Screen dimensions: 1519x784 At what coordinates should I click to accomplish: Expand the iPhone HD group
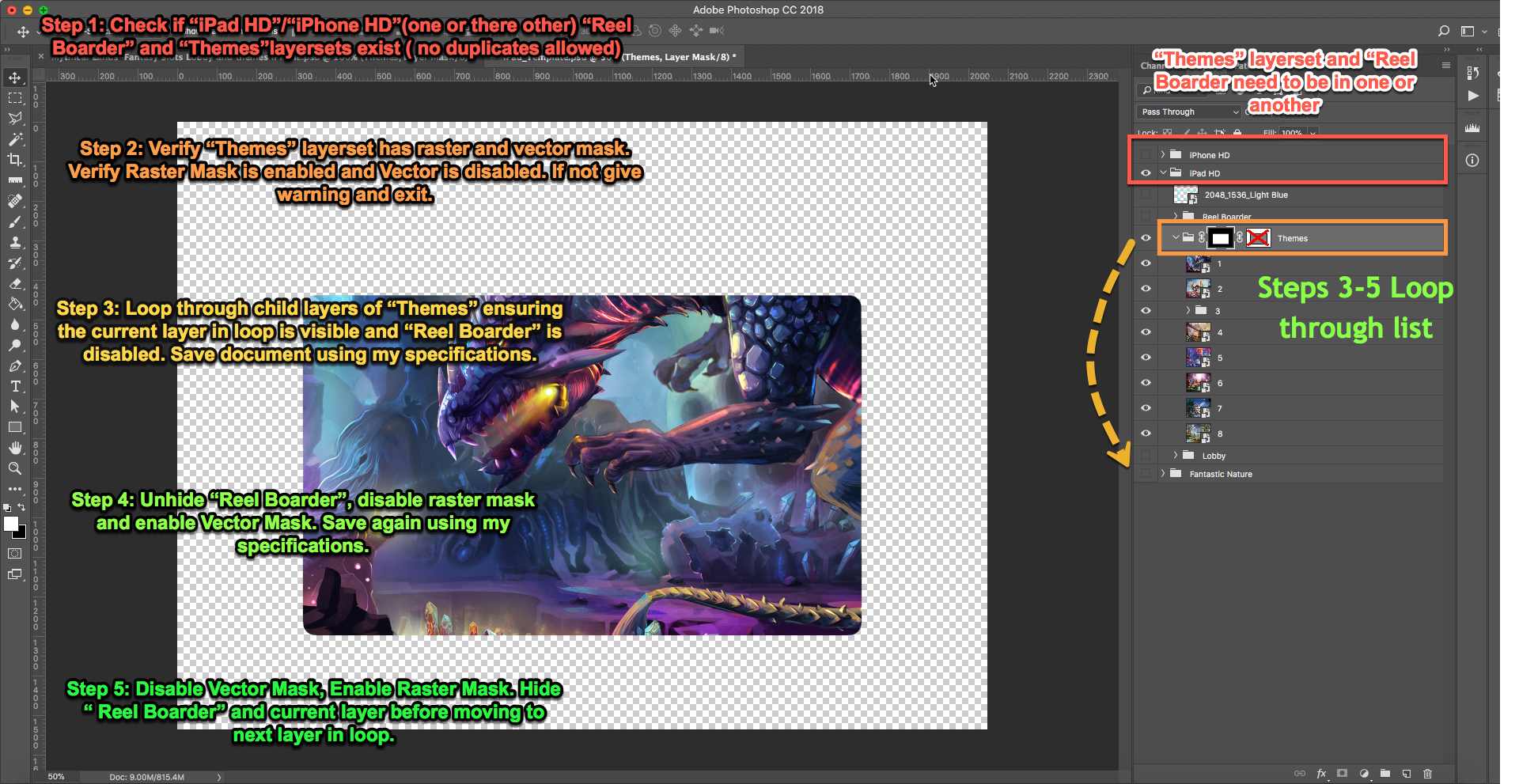(1163, 155)
